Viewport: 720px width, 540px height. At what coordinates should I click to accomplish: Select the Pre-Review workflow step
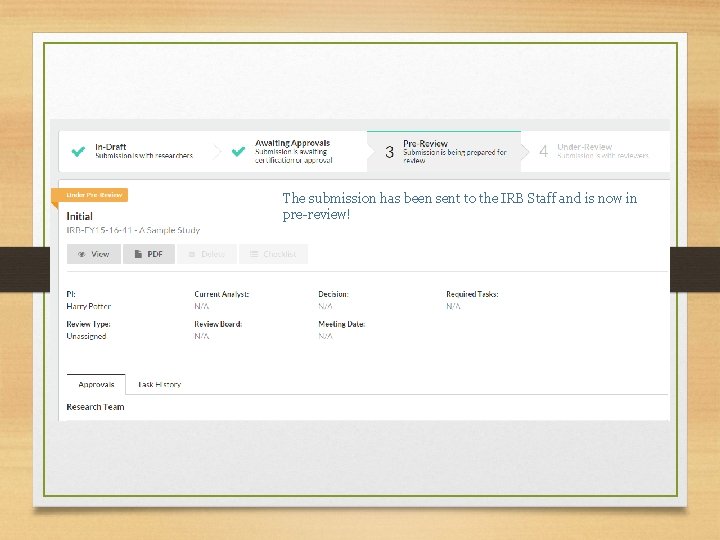(x=444, y=152)
